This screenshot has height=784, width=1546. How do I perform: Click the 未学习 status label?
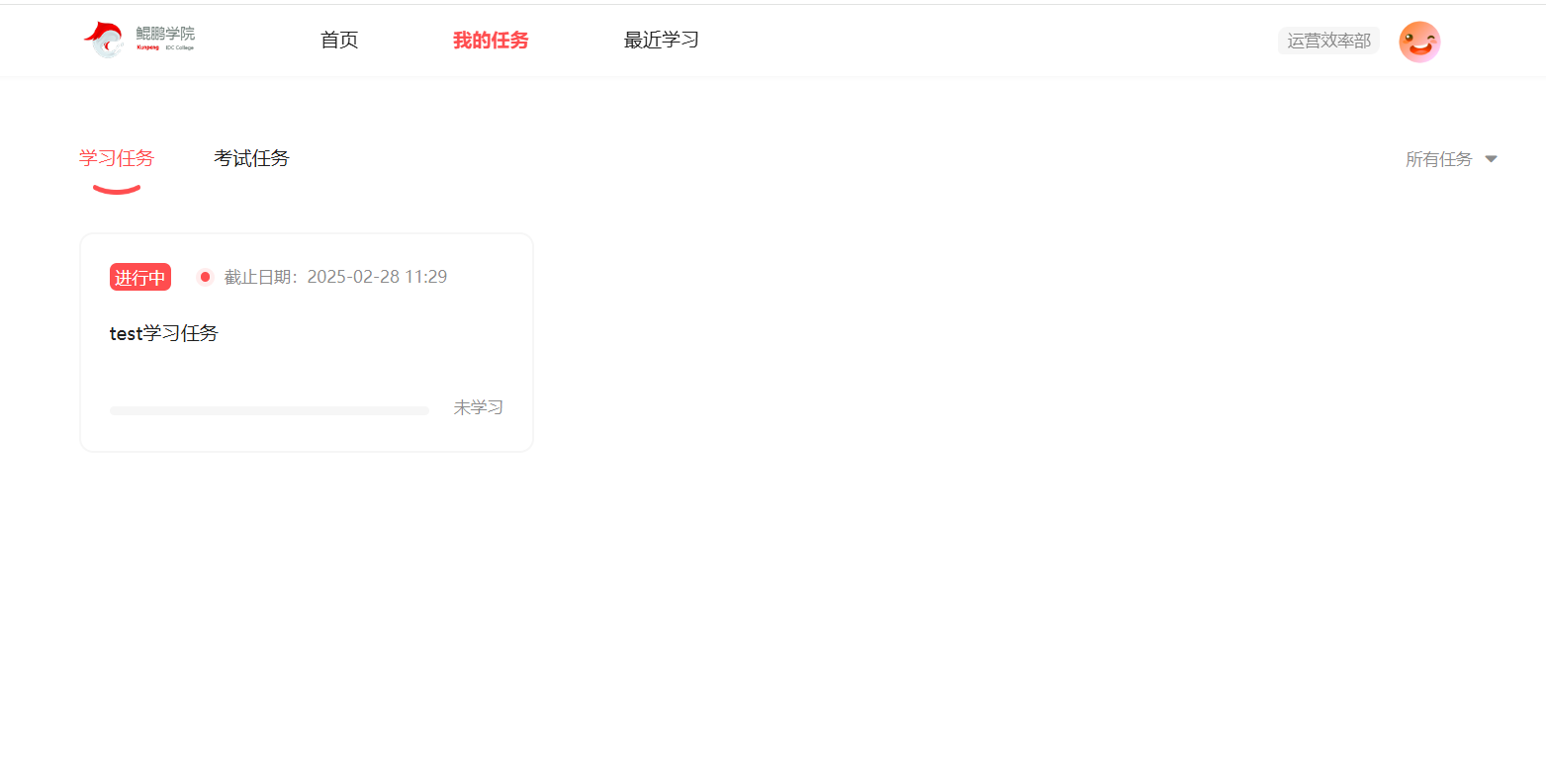(x=479, y=407)
